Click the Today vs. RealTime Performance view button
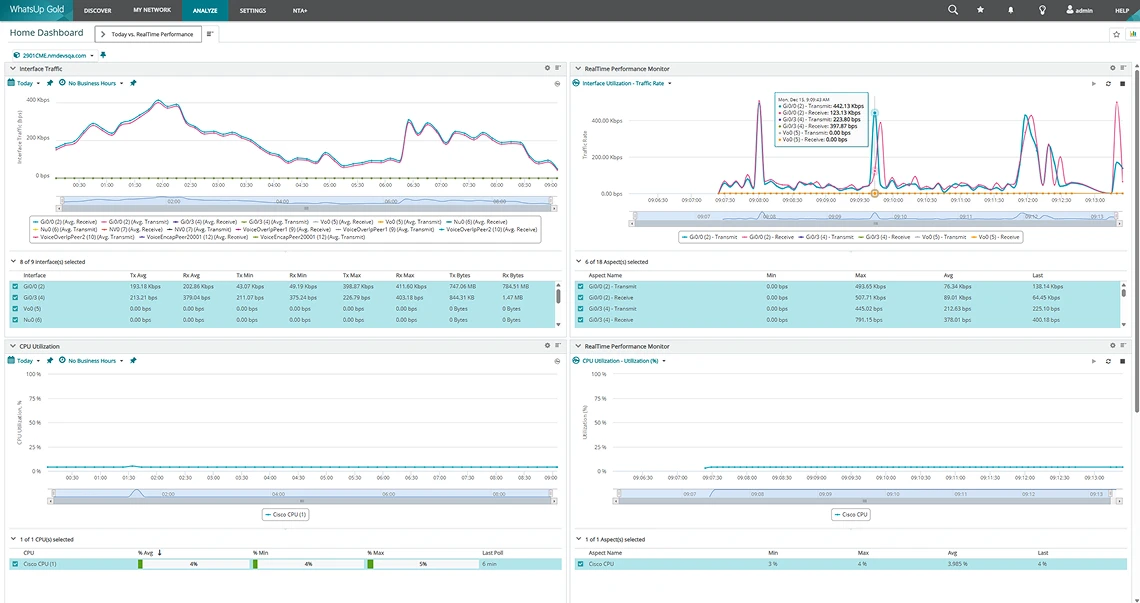This screenshot has width=1140, height=603. pos(147,34)
